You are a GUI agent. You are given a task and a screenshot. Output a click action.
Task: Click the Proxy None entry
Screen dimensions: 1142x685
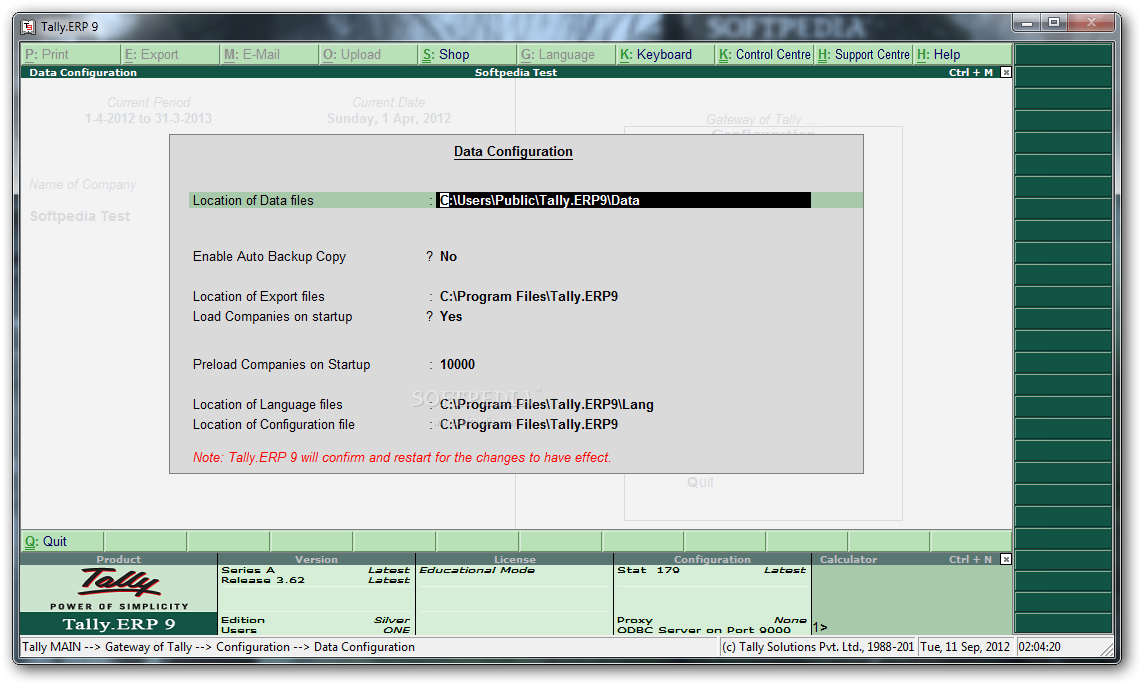712,620
